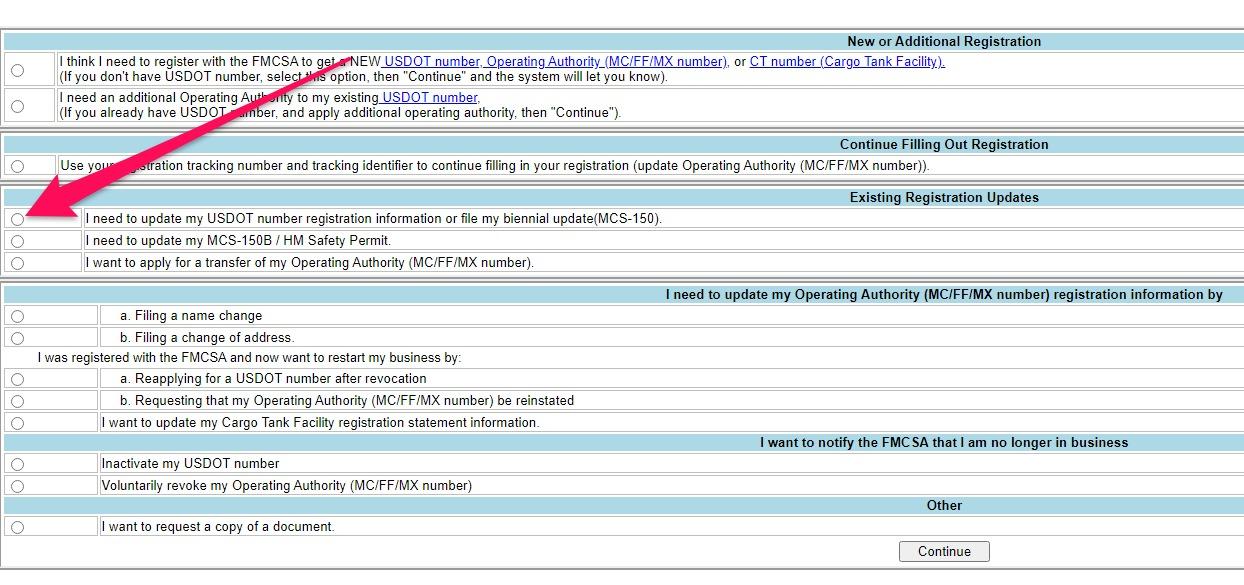Viewport: 1244px width, 585px height.
Task: Select the request a copy of a document option
Action: tap(17, 526)
